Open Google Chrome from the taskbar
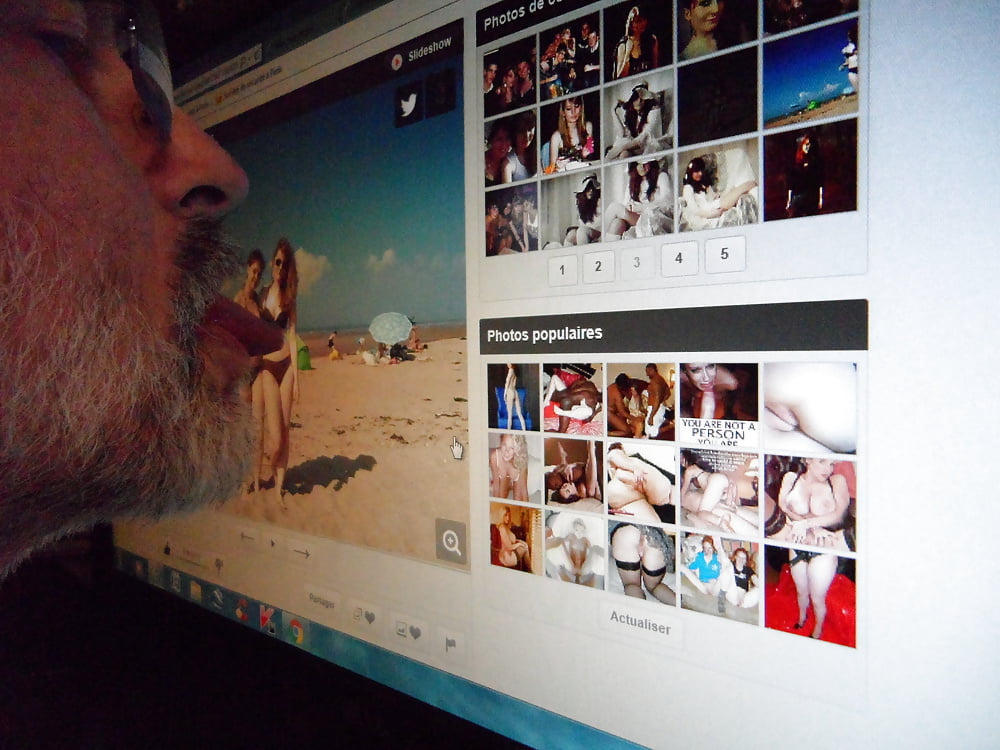This screenshot has height=750, width=1000. (x=296, y=630)
